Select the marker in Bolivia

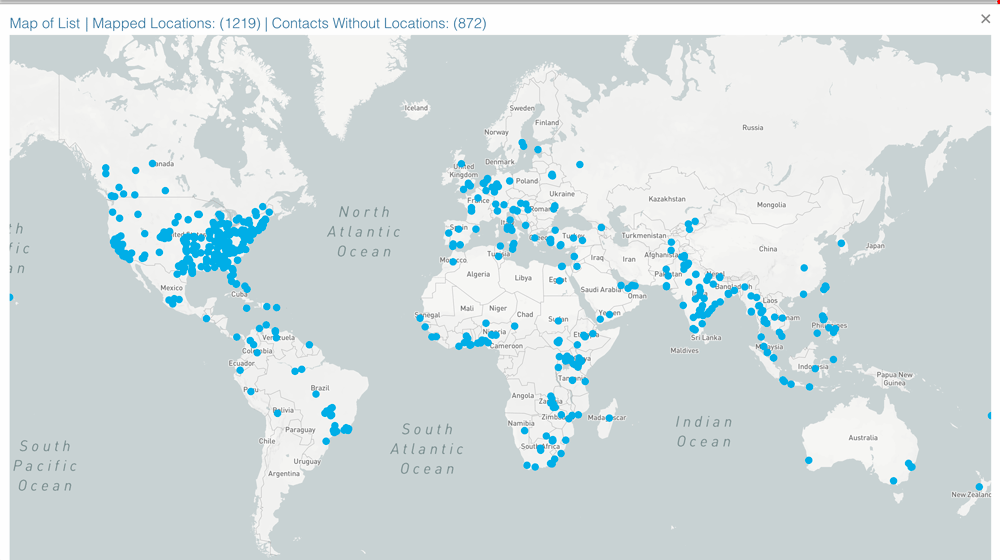click(277, 413)
